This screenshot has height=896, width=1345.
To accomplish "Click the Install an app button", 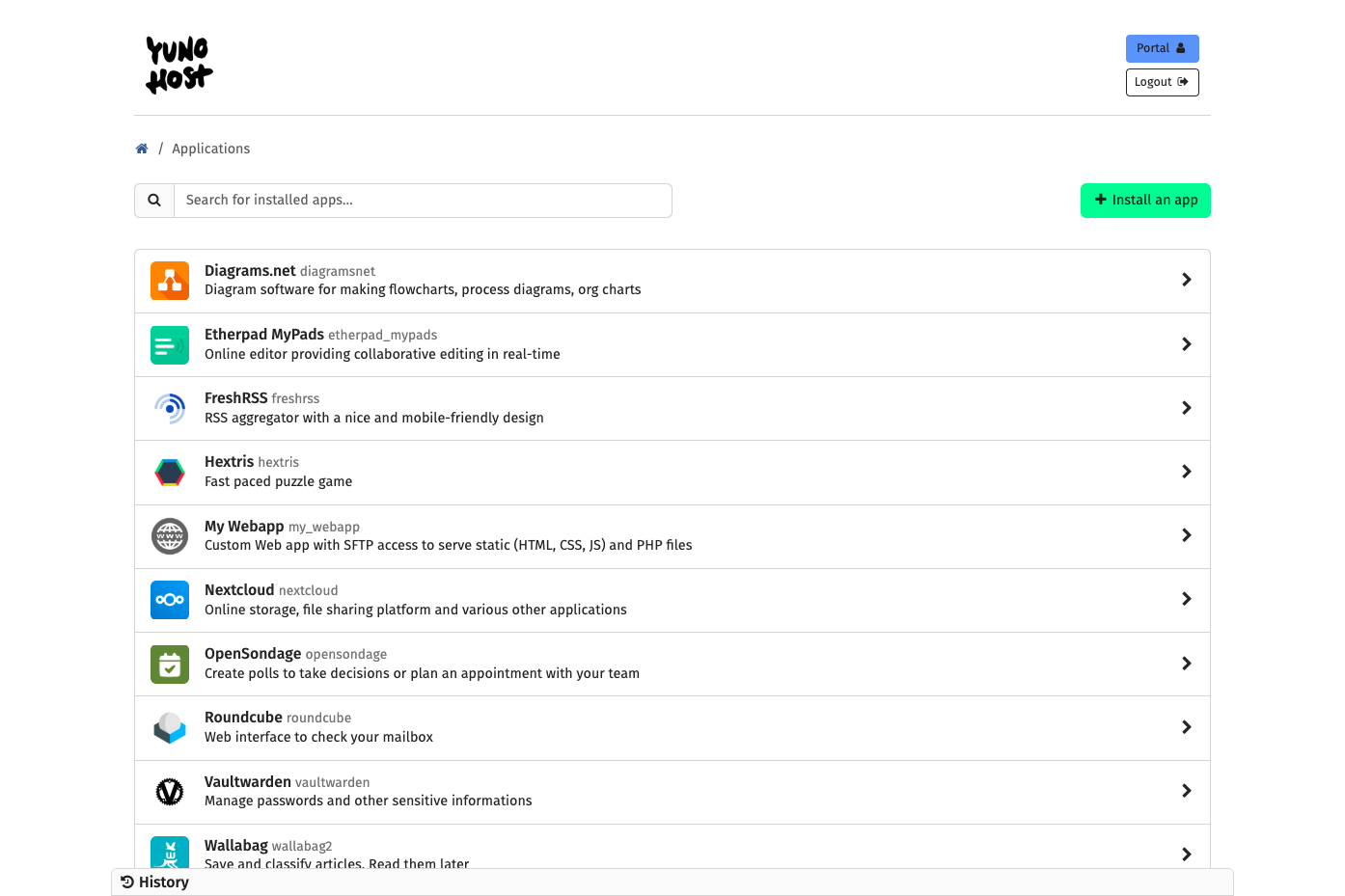I will click(1145, 201).
